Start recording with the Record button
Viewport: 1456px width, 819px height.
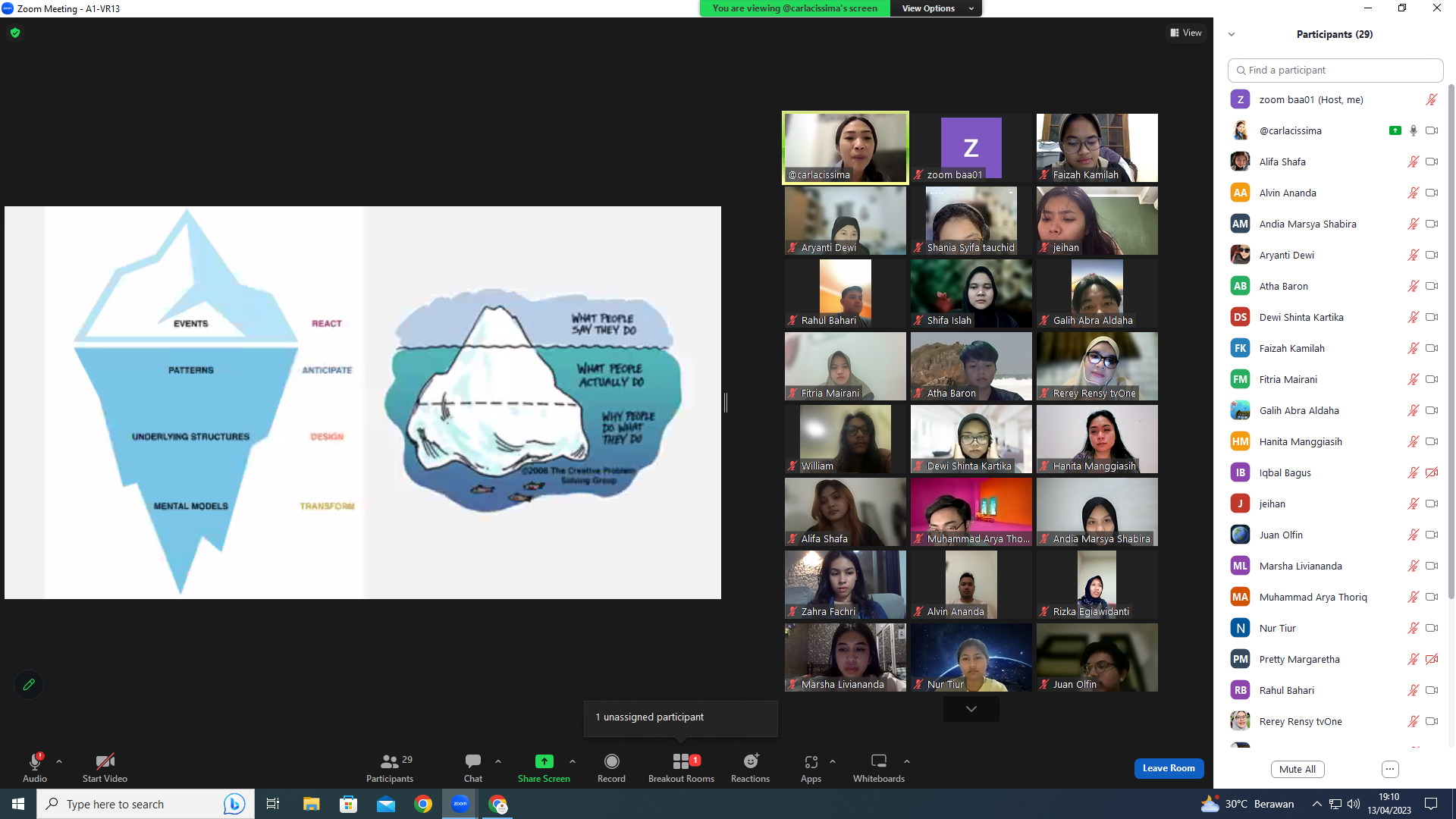[611, 767]
